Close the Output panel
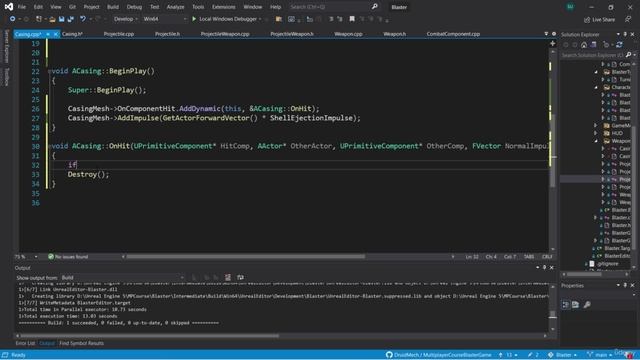Viewport: 640px width, 360px height. 551,267
